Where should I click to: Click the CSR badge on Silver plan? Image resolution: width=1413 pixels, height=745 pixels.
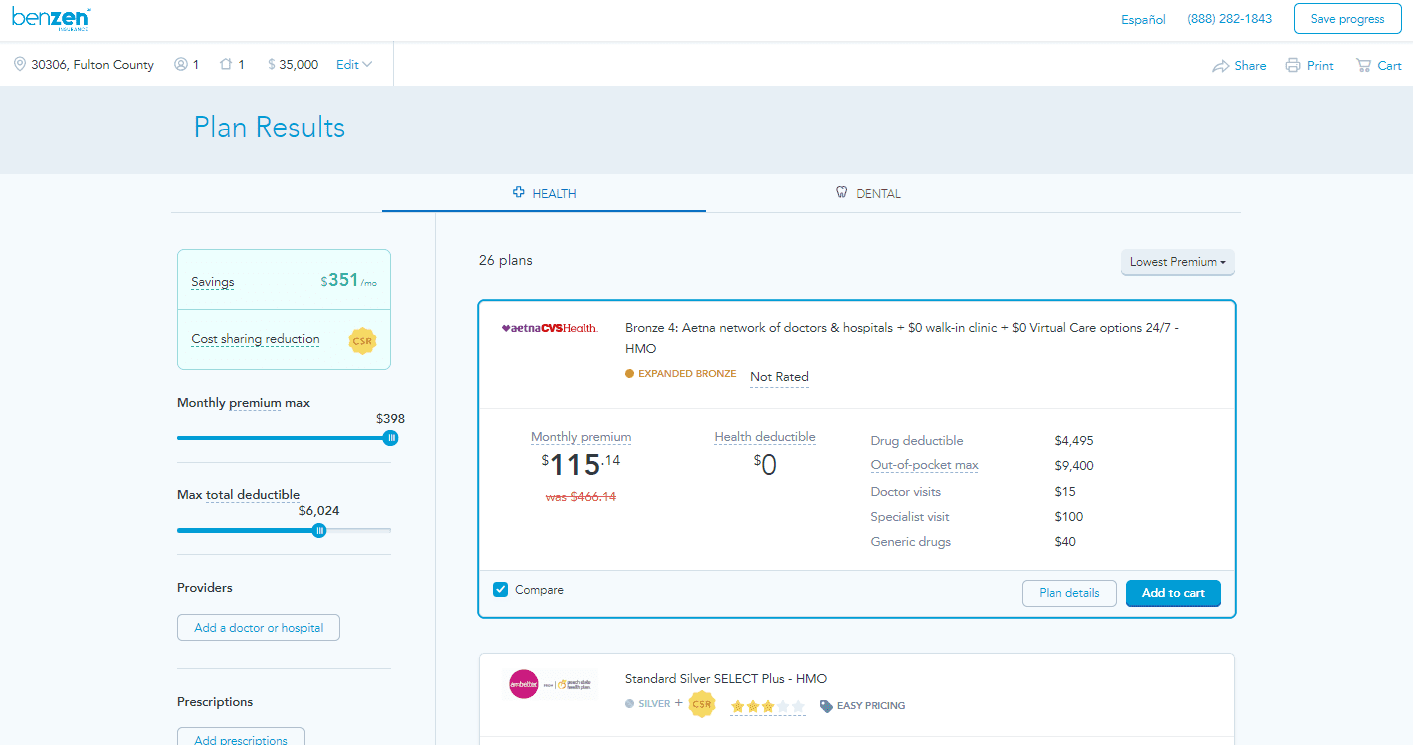pos(702,705)
